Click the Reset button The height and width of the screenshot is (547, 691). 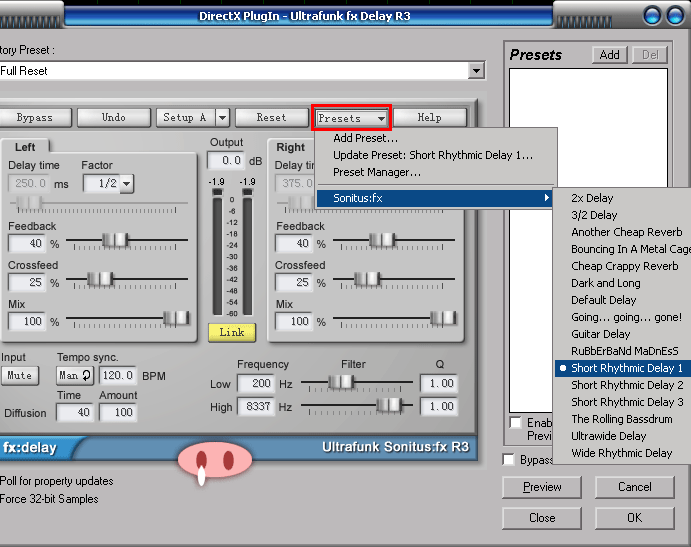271,118
